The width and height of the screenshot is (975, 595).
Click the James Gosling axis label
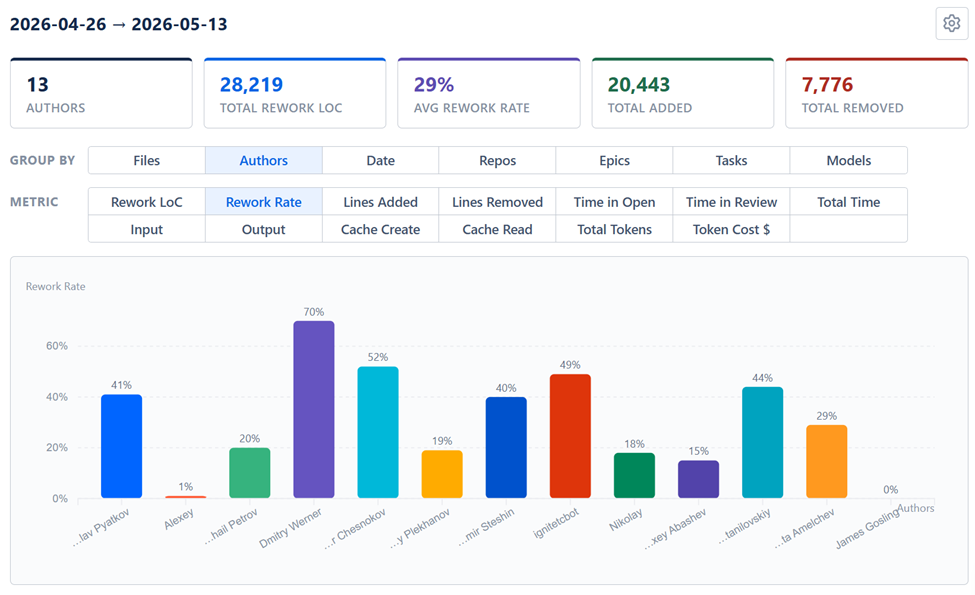point(867,528)
